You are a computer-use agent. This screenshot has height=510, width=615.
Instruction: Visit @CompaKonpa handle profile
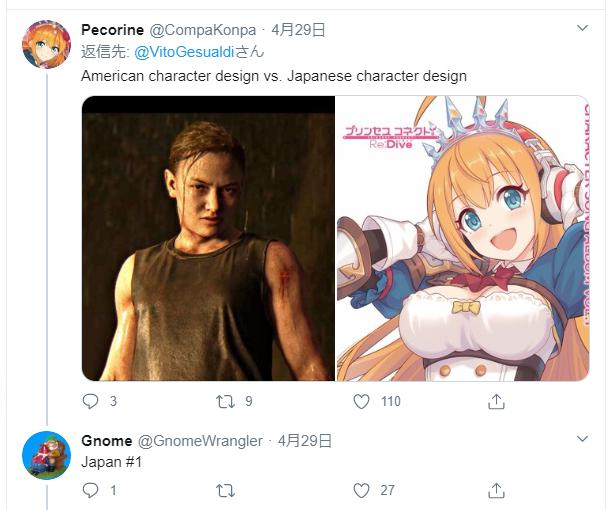click(x=203, y=30)
